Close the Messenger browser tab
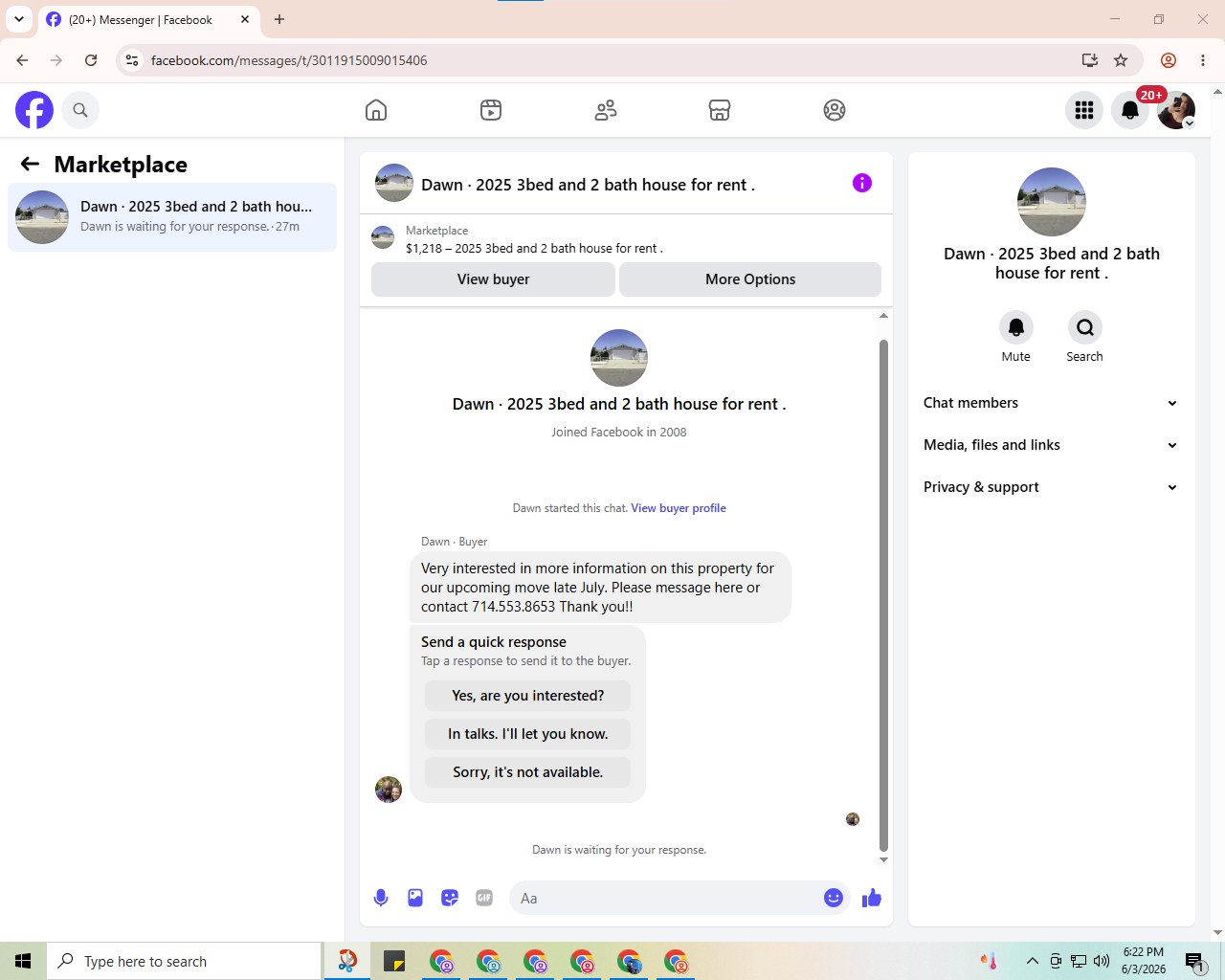The width and height of the screenshot is (1225, 980). (x=245, y=19)
